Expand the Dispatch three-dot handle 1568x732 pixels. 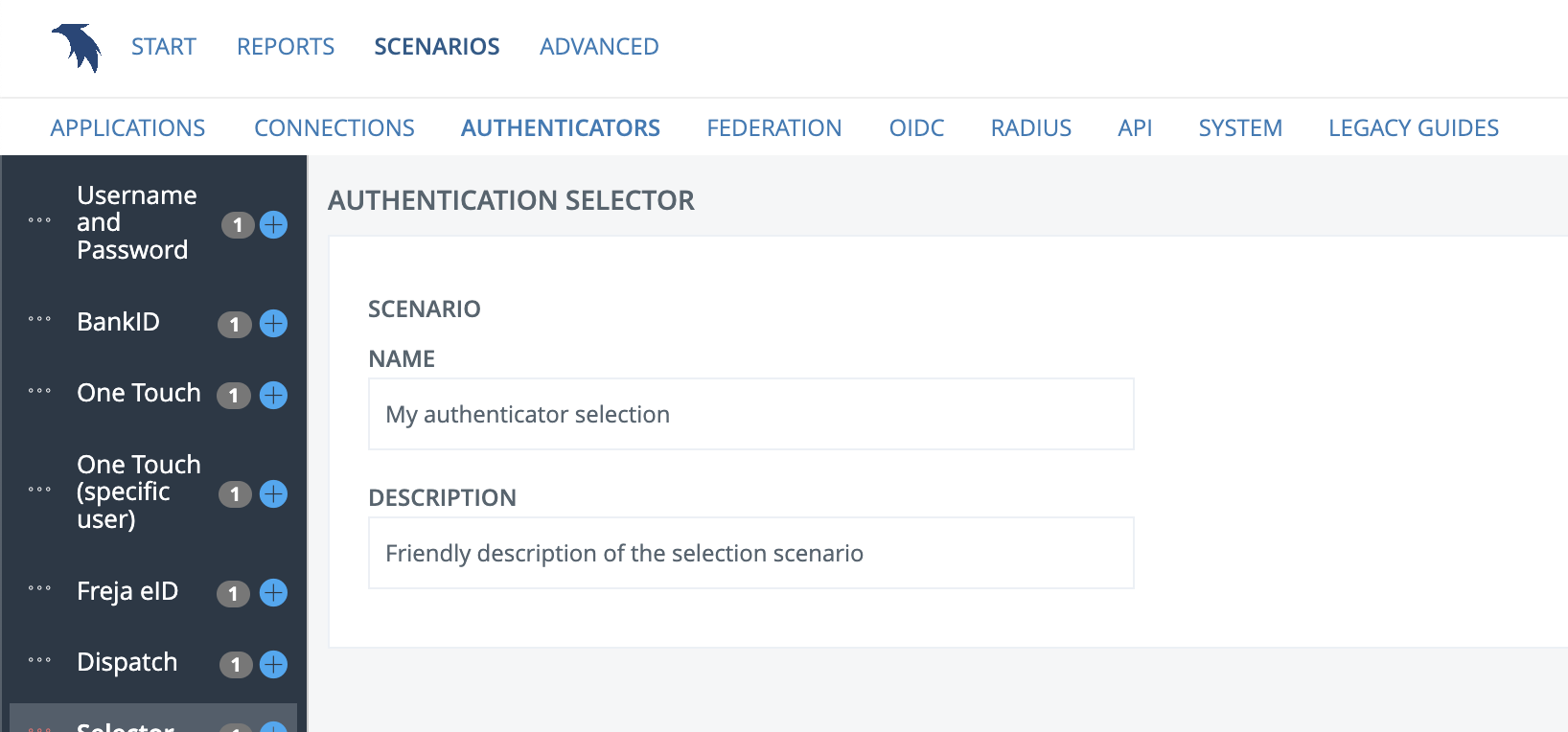coord(39,660)
